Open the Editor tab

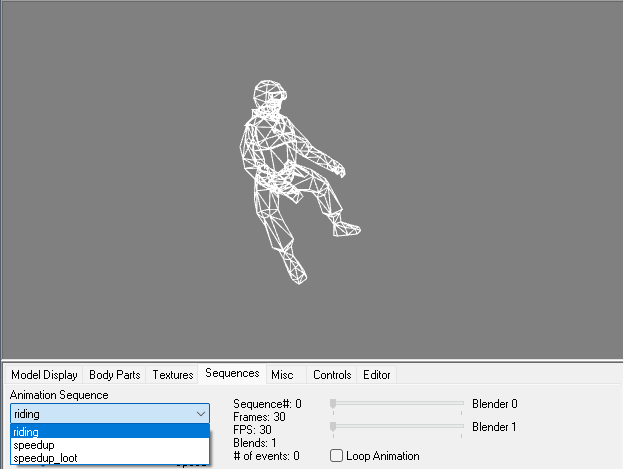coord(377,375)
